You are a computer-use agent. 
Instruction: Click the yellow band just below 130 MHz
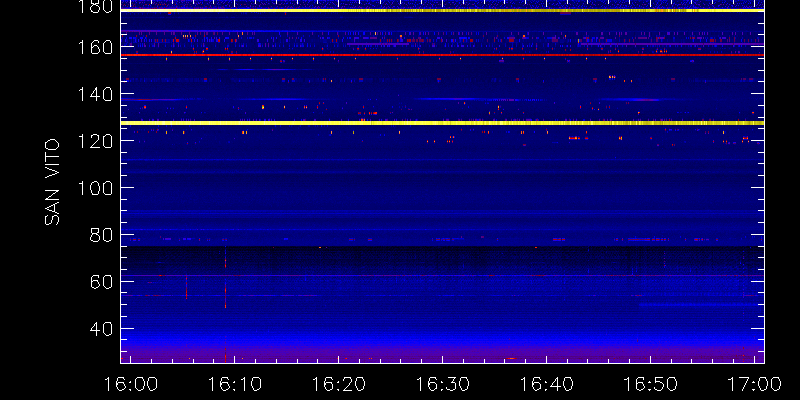click(x=442, y=123)
